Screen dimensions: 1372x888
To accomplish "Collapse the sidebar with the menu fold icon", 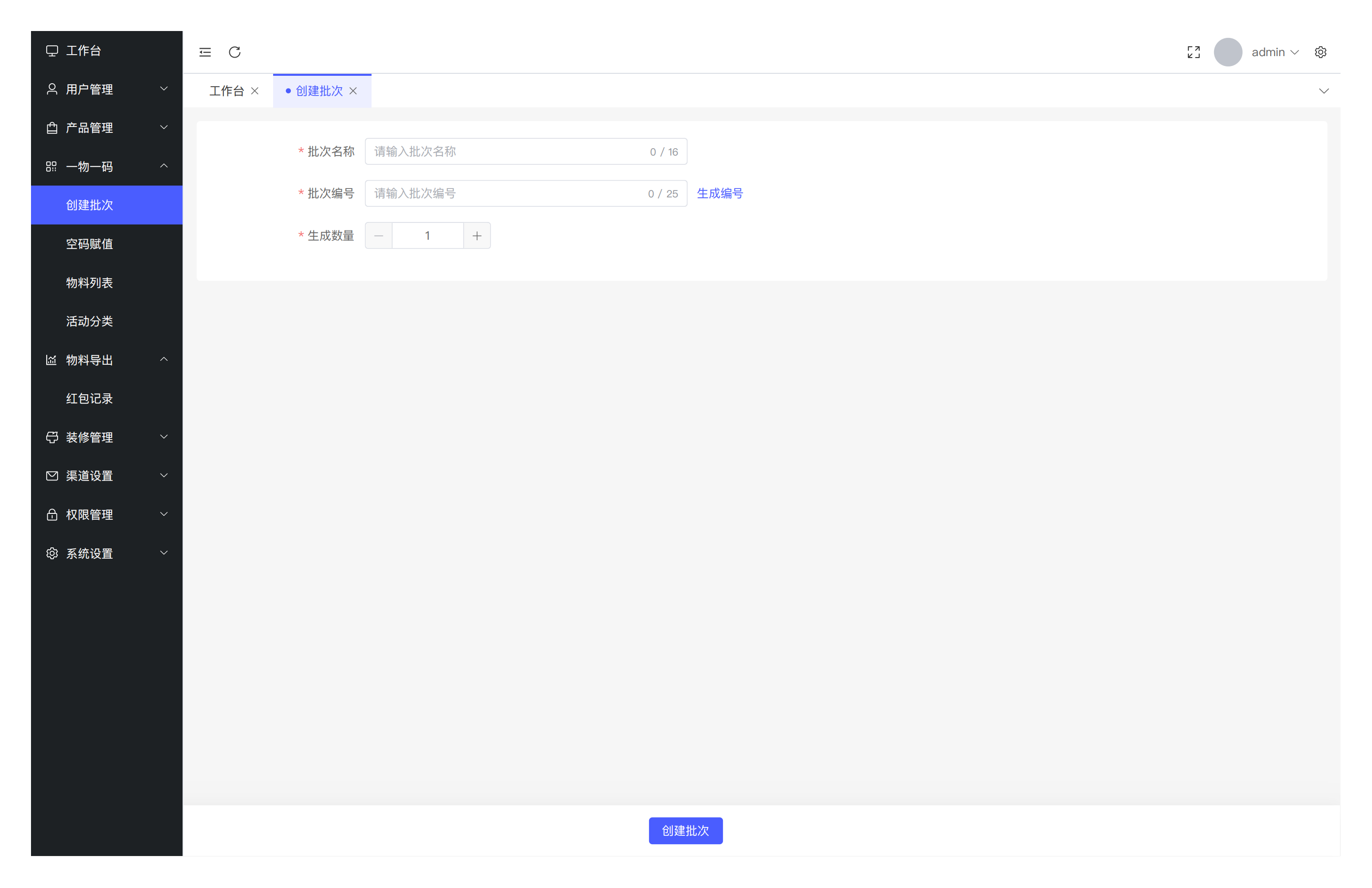I will click(x=205, y=52).
